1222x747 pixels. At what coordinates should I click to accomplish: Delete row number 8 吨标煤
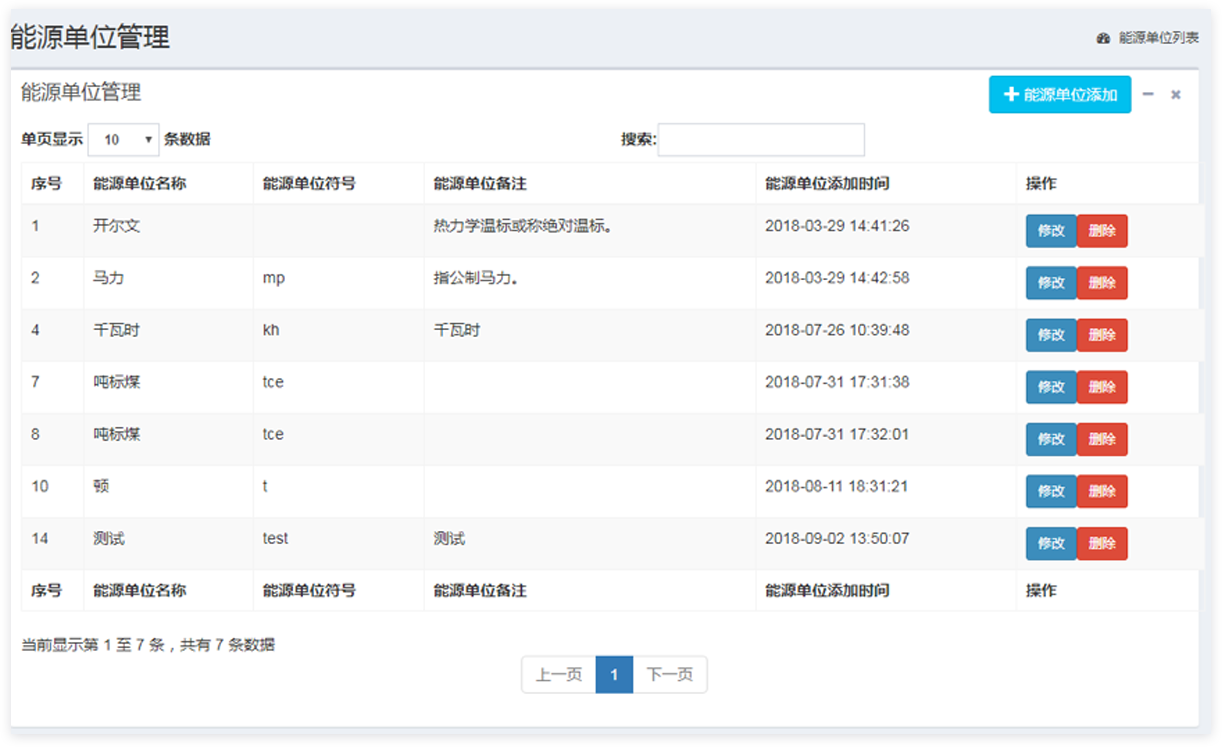click(x=1102, y=439)
